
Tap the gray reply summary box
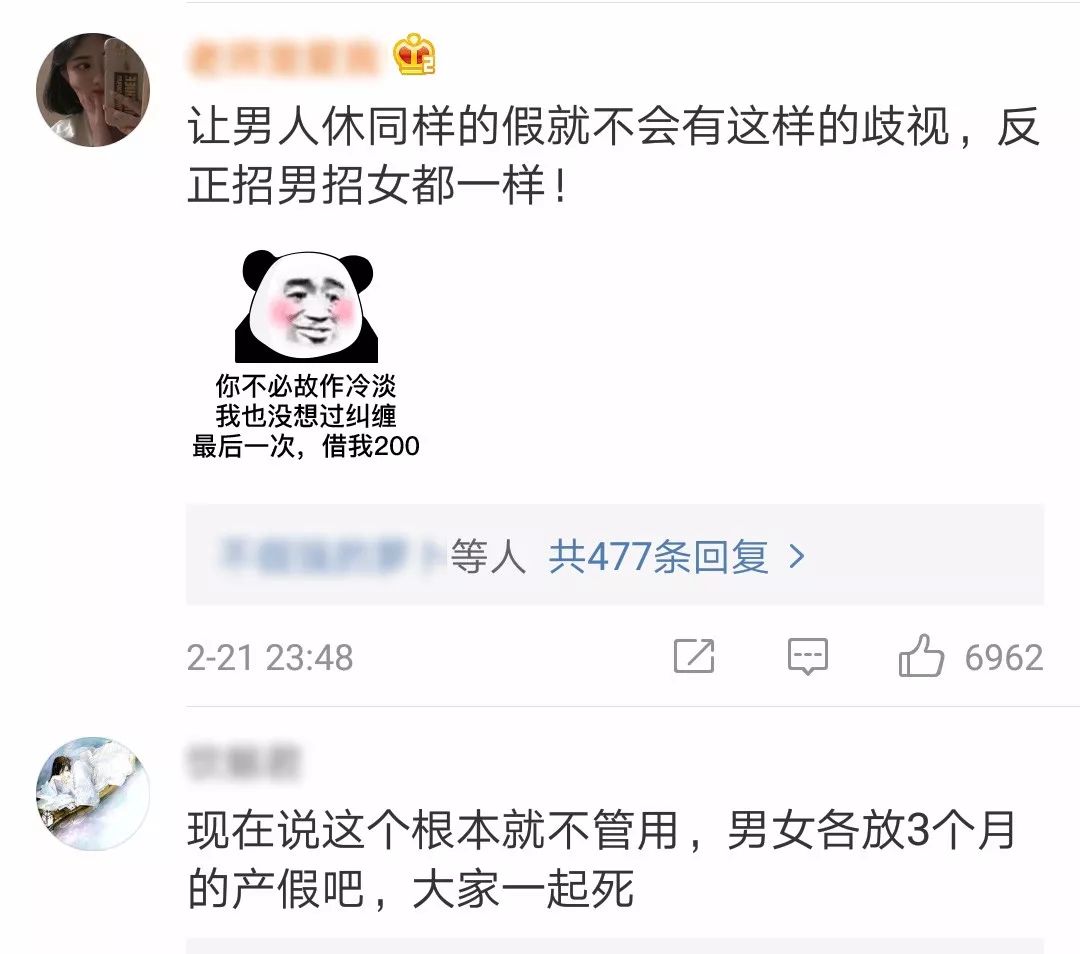click(x=615, y=554)
